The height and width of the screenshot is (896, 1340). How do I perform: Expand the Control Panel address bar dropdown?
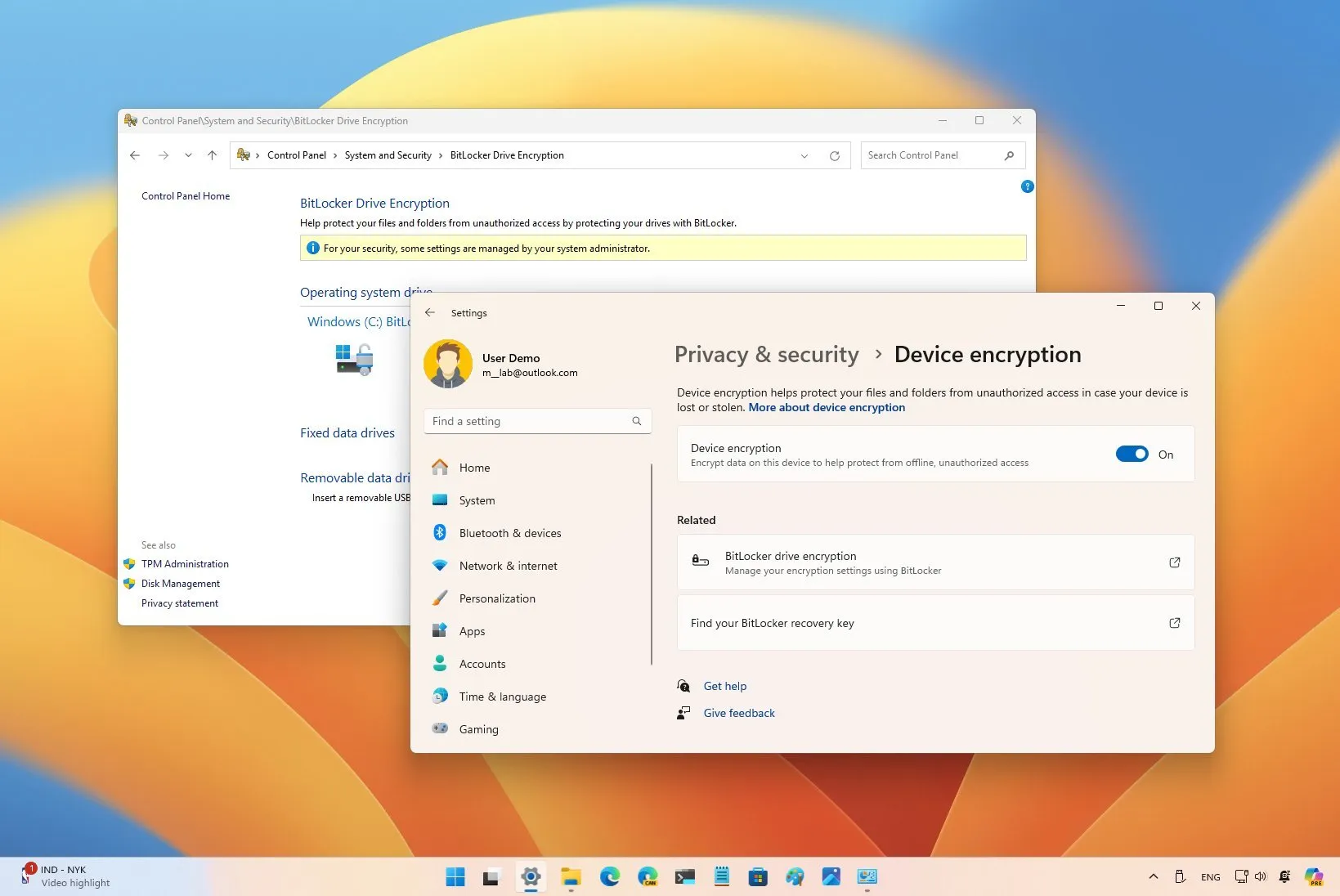804,155
